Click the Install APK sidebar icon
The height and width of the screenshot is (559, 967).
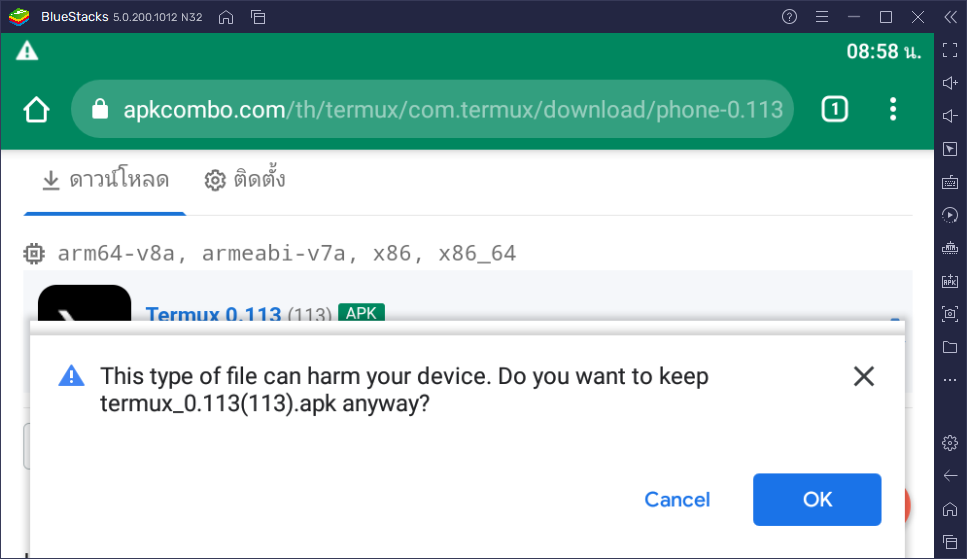click(x=950, y=281)
